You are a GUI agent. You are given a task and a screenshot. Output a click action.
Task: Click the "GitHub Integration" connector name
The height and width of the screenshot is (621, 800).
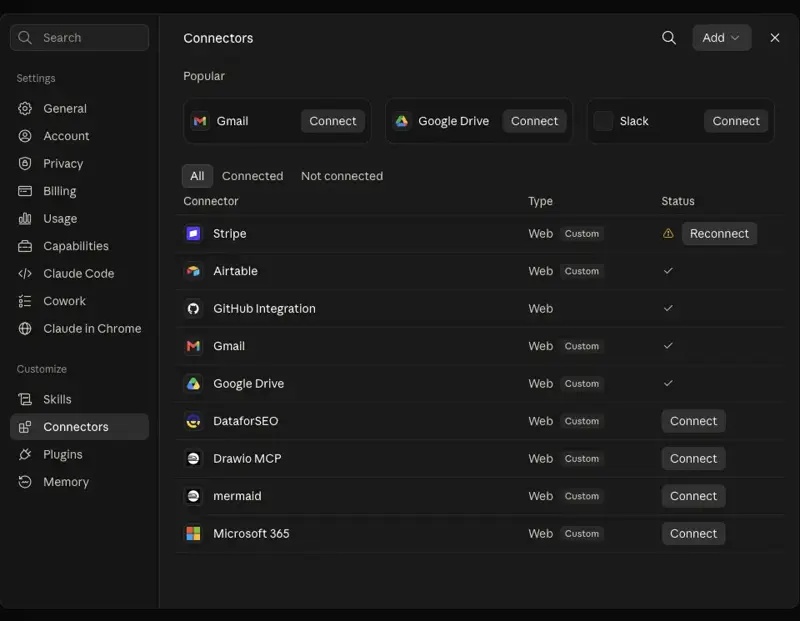[x=264, y=309]
